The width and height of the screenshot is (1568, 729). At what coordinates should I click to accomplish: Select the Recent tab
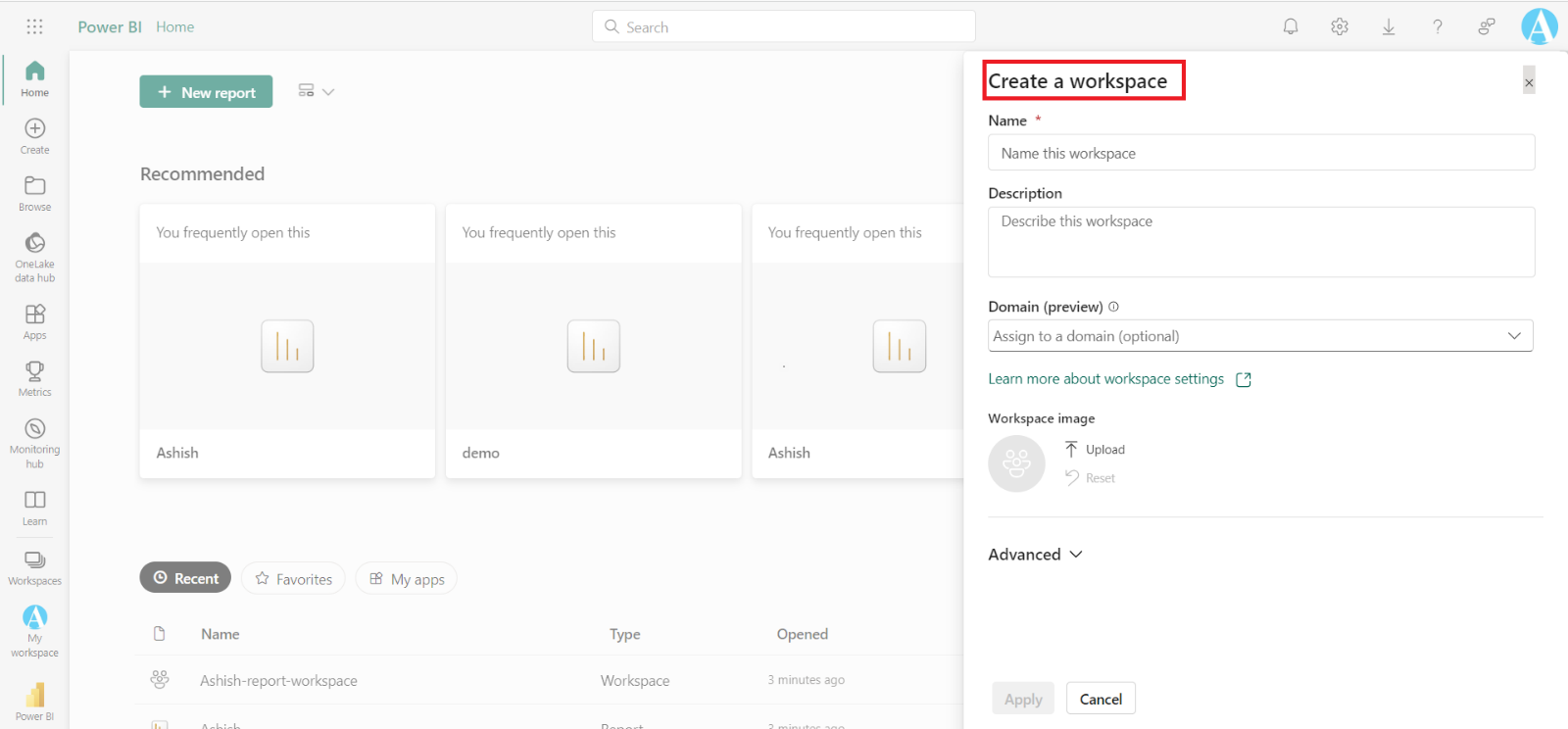[x=185, y=578]
